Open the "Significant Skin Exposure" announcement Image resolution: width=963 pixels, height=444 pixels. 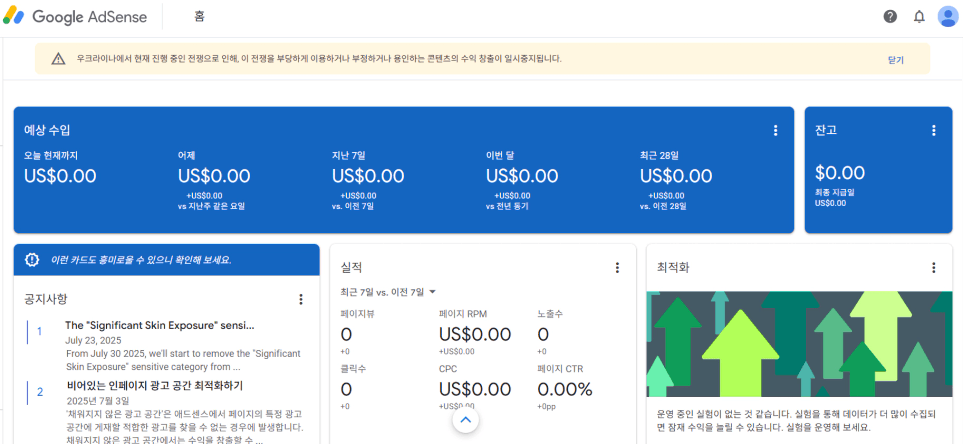pos(160,325)
